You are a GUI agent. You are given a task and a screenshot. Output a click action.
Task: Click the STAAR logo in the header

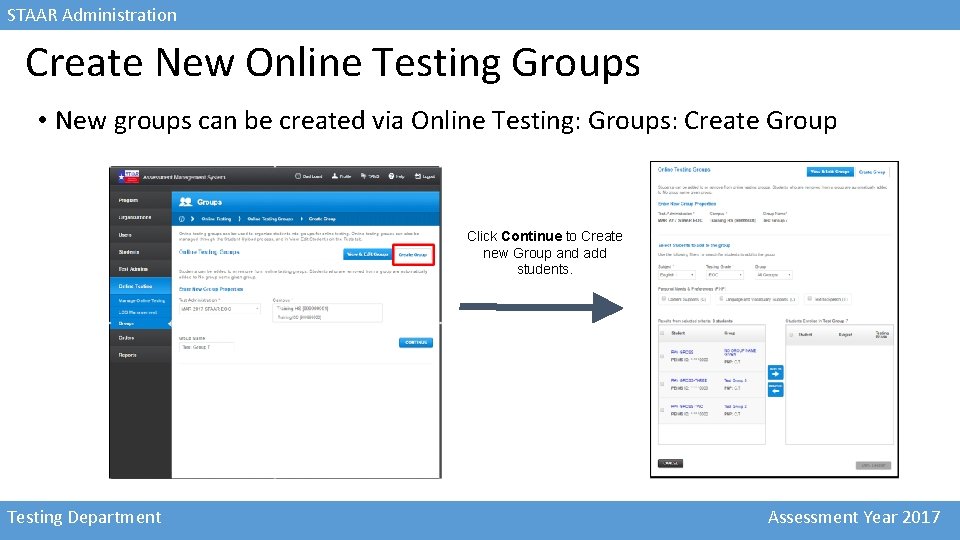click(129, 176)
